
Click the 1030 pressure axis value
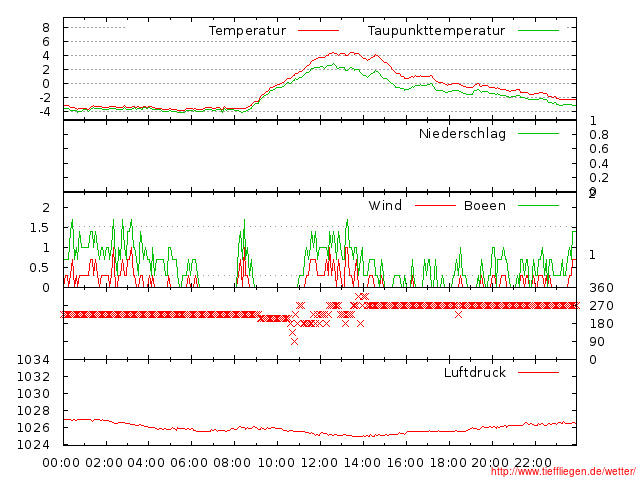pos(33,393)
